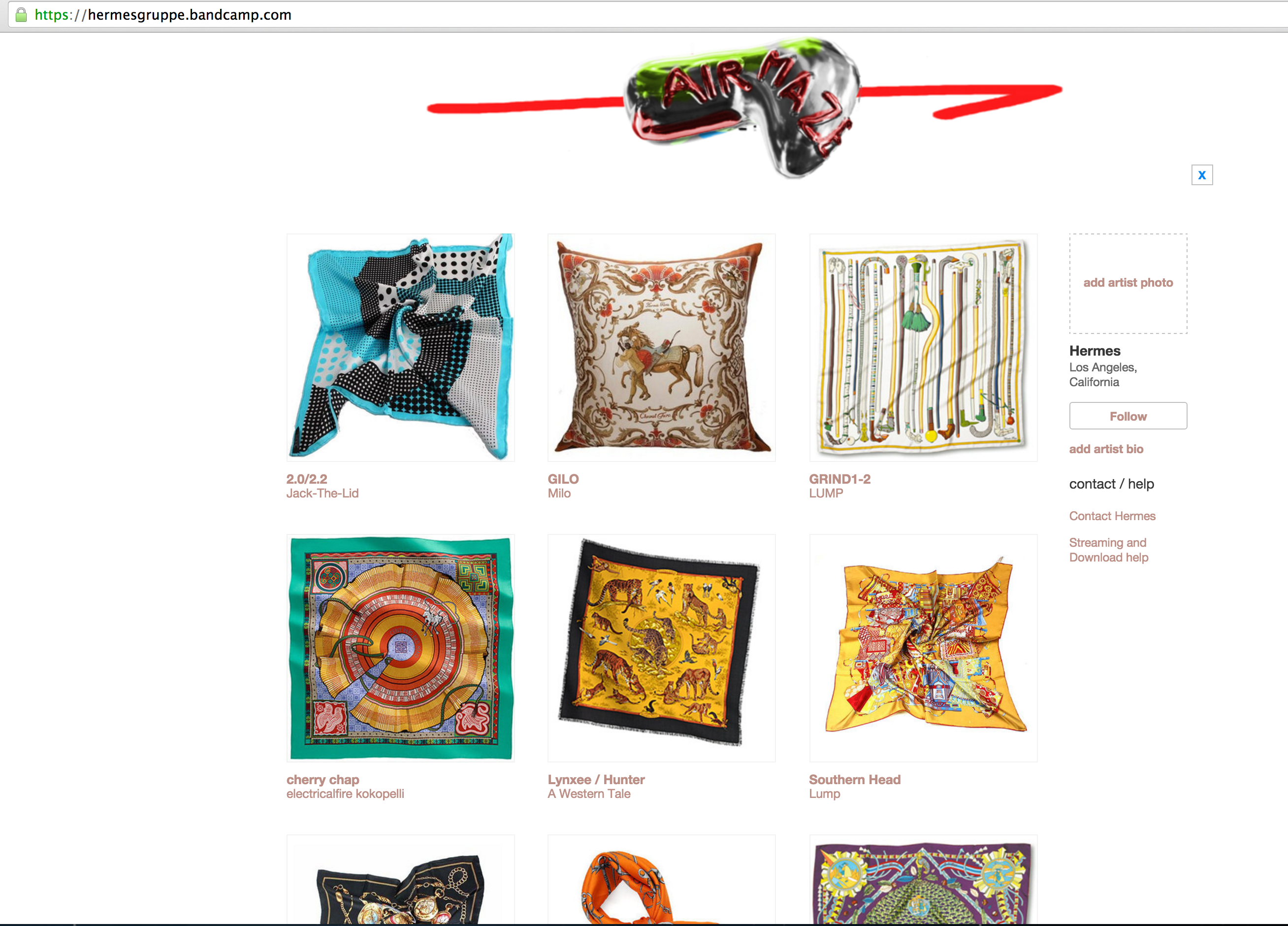
Task: Open the purple peacock scarf album cover
Action: (x=923, y=880)
